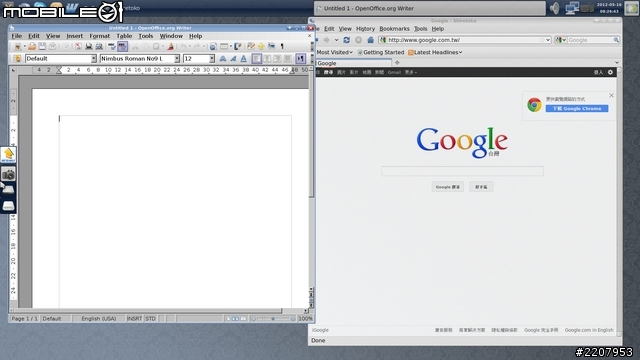Click the browser URL address field
640x360 pixels.
(464, 40)
